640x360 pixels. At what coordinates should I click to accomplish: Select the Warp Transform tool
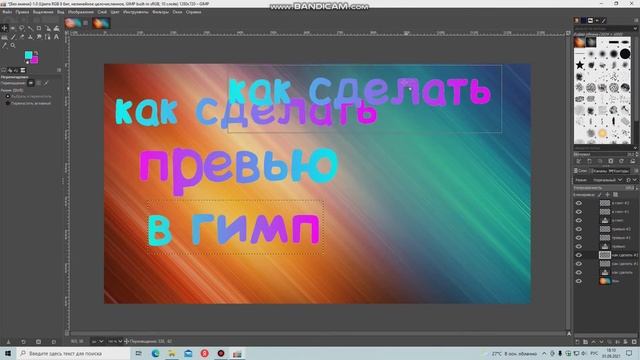pos(56,28)
